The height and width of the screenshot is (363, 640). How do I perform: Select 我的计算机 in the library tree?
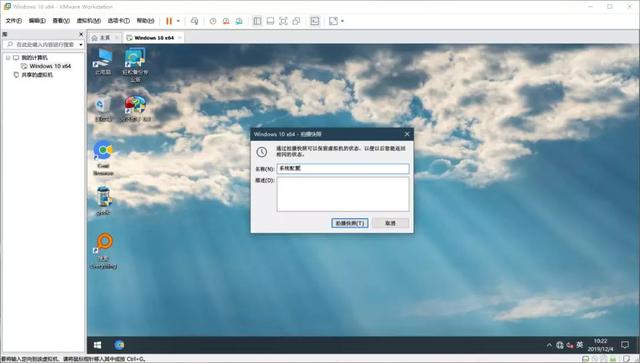tap(34, 58)
